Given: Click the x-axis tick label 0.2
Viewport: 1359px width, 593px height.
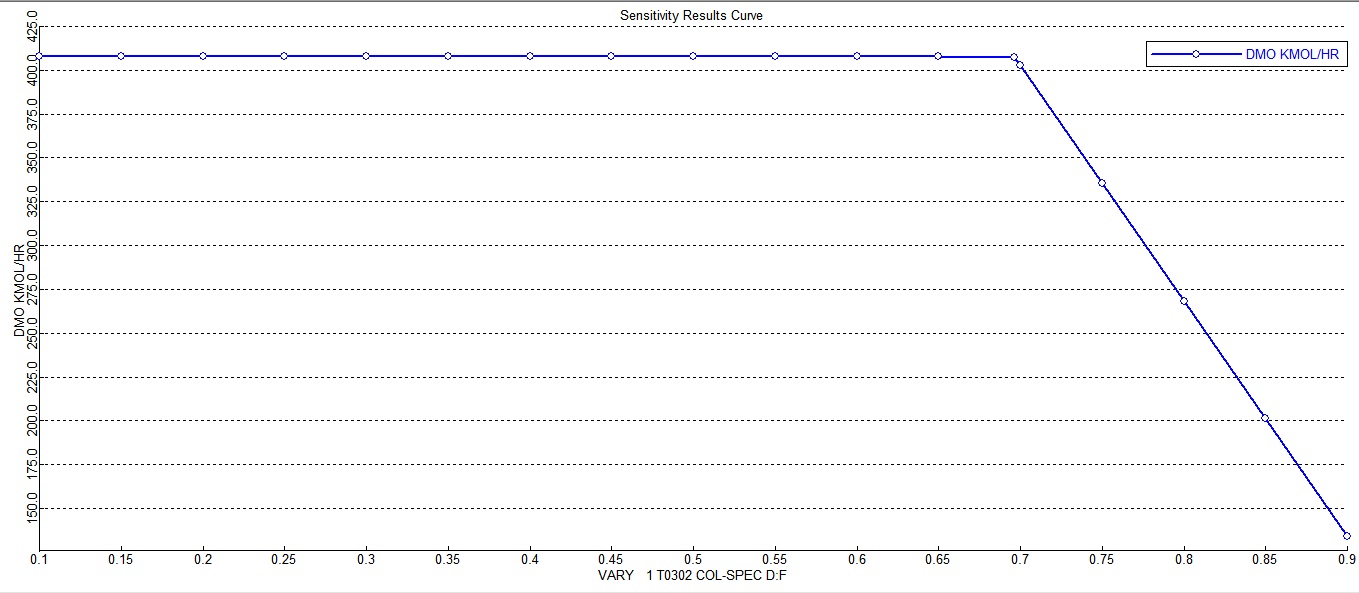Looking at the screenshot, I should (203, 561).
